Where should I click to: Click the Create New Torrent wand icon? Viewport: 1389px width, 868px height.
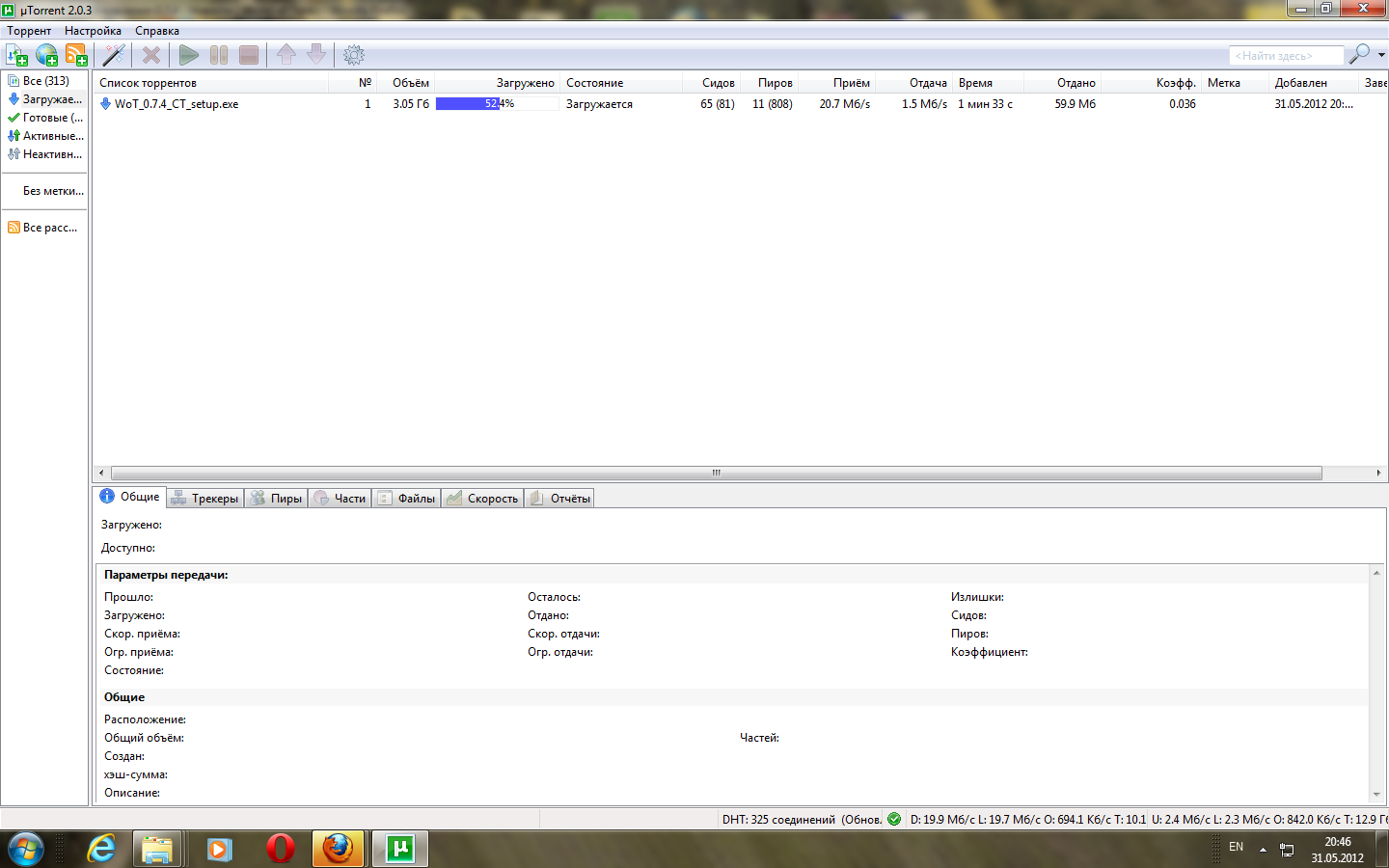coord(114,55)
